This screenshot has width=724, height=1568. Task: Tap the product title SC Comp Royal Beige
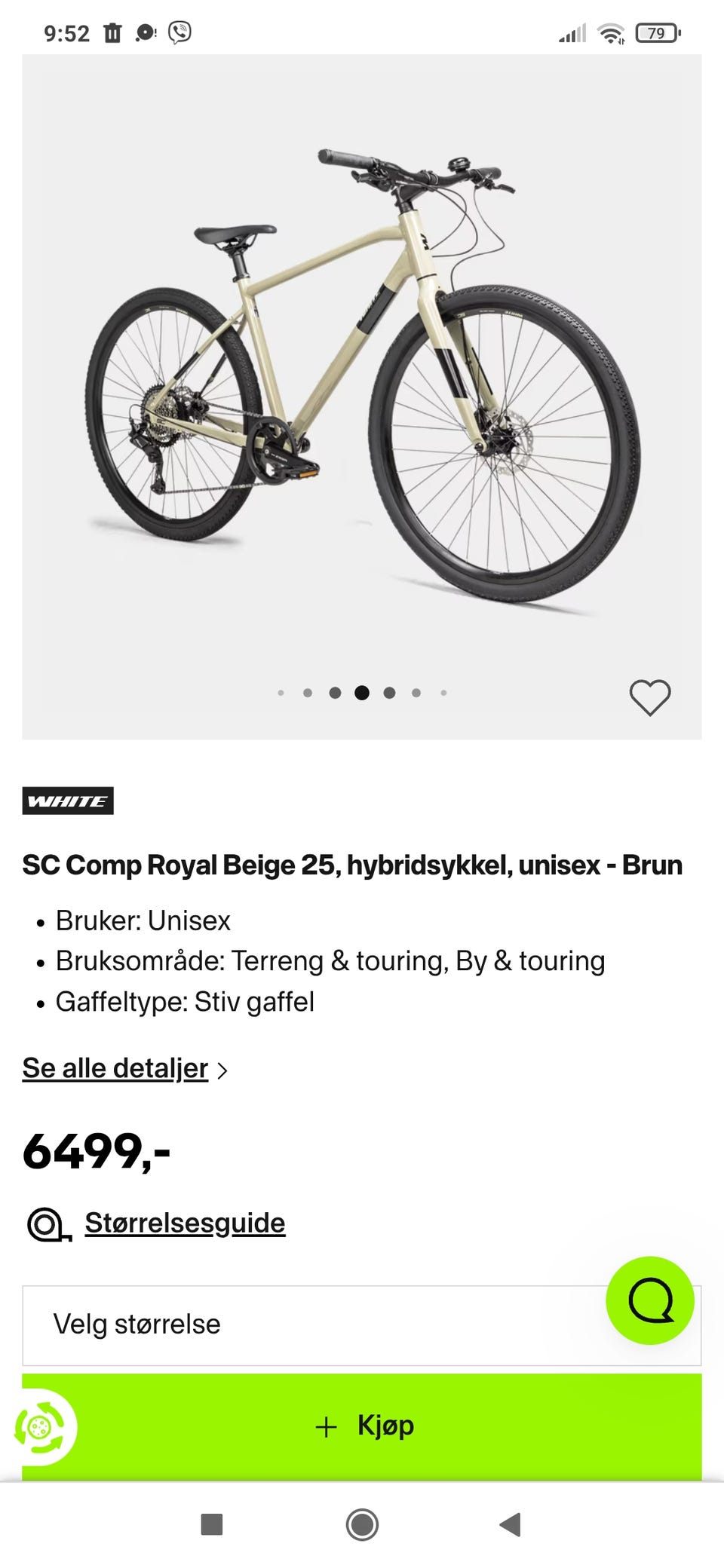352,865
